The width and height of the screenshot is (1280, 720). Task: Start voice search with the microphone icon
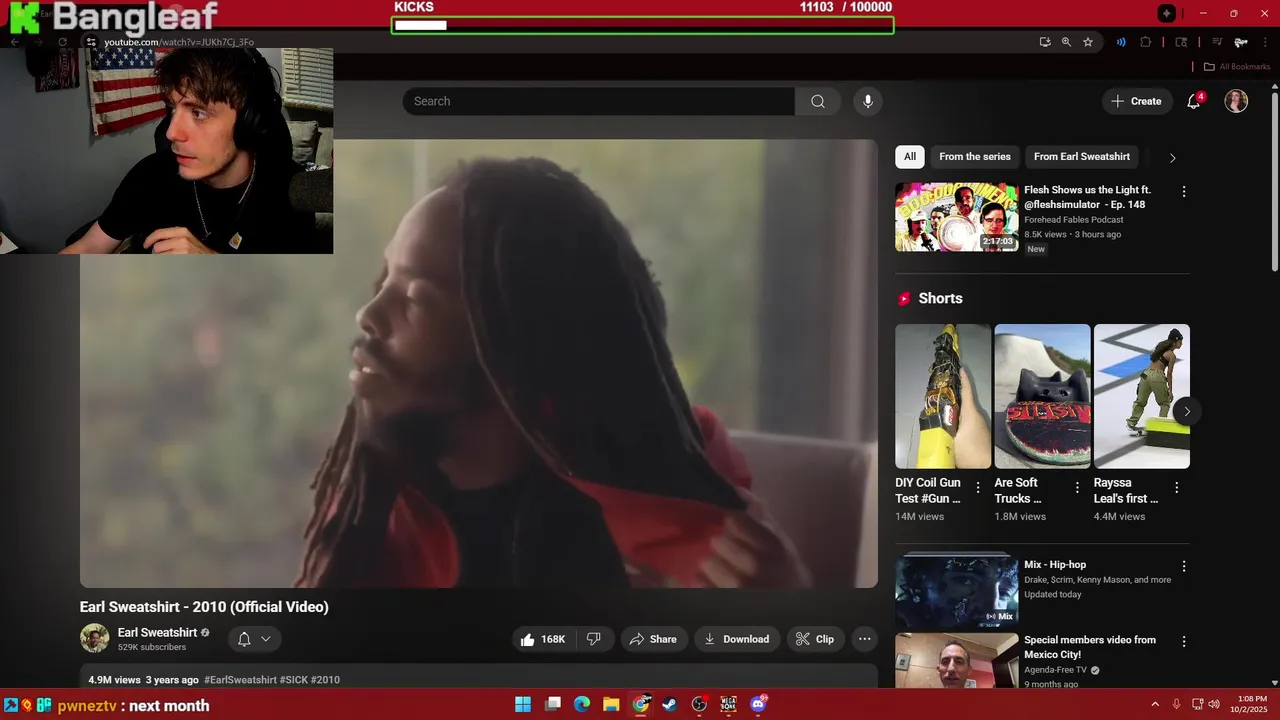click(868, 101)
